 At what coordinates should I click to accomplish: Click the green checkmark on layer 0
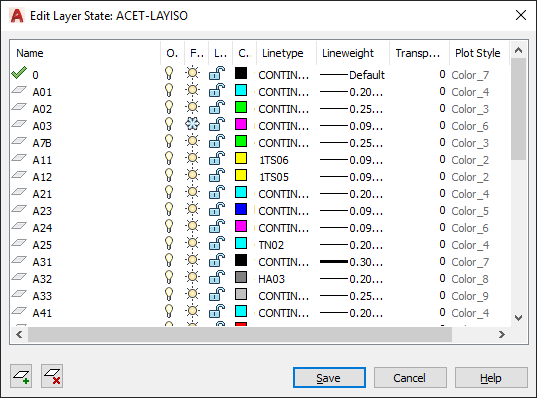pos(19,73)
